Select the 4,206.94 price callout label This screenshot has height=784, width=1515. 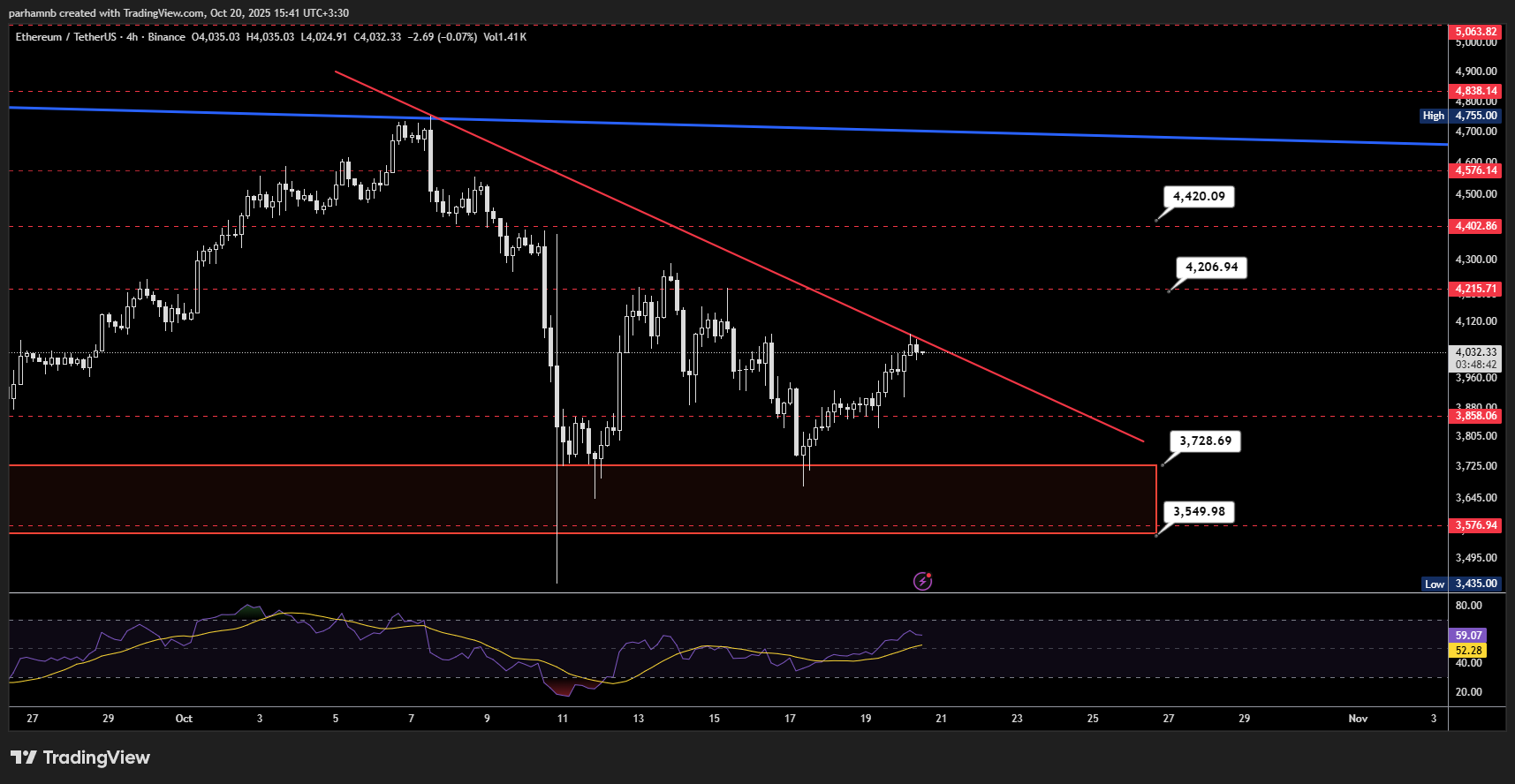point(1211,268)
